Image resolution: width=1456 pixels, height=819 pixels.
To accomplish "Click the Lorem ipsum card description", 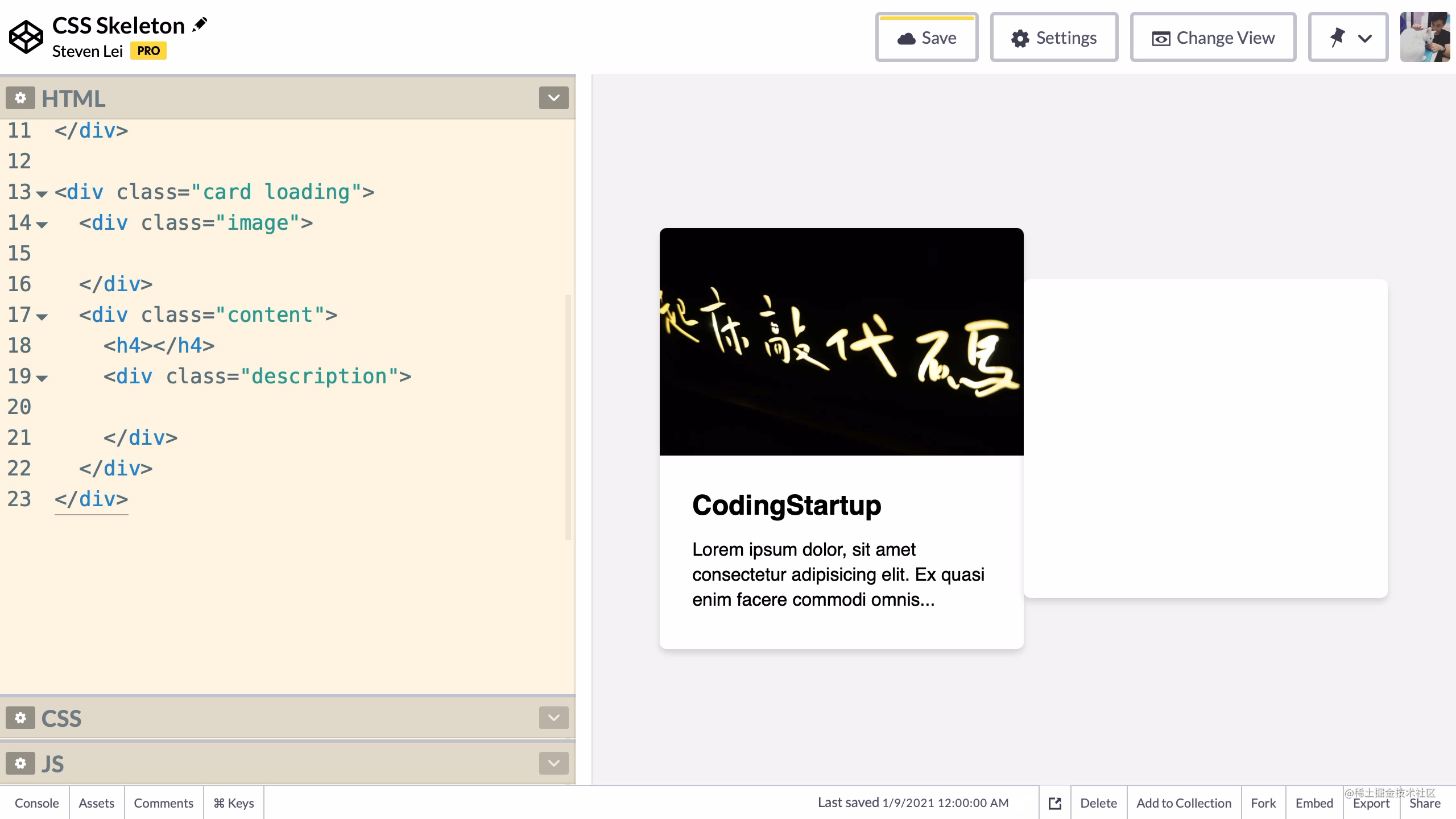I will 838,574.
